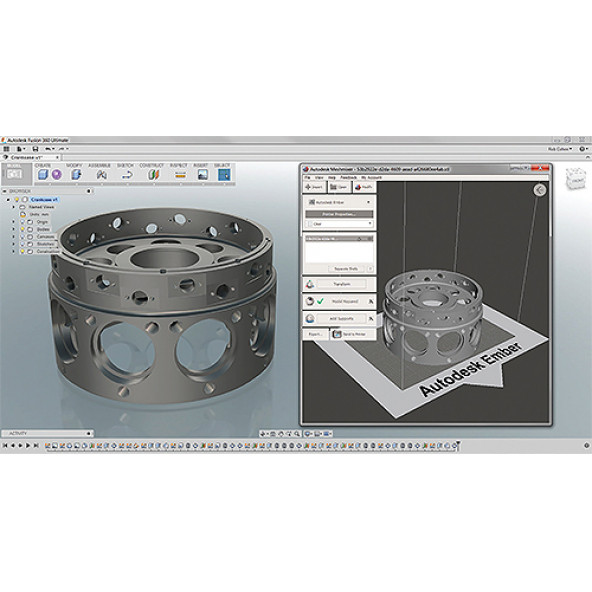
Task: Select the Inspect measure icon
Action: [180, 175]
